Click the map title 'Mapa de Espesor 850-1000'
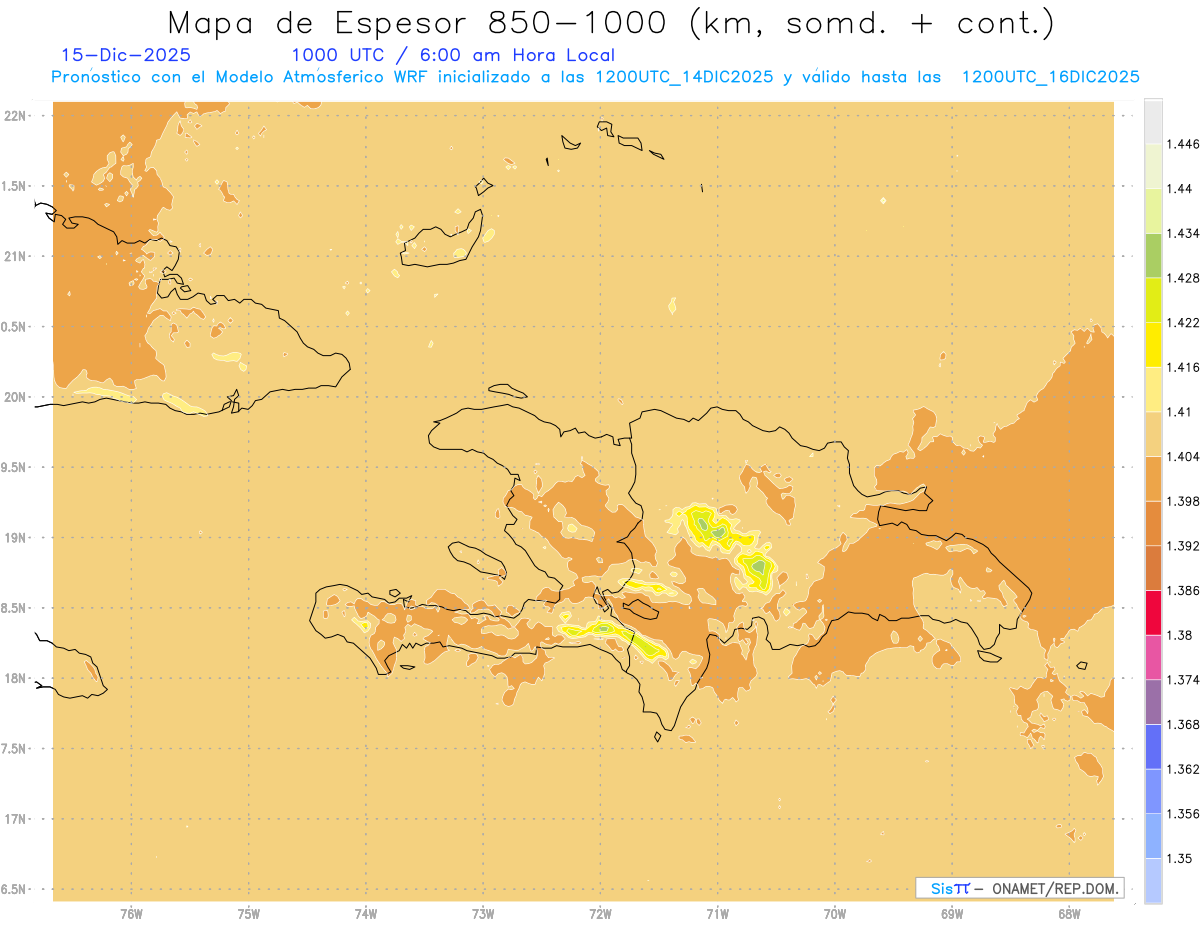The width and height of the screenshot is (1200, 927). click(x=424, y=22)
